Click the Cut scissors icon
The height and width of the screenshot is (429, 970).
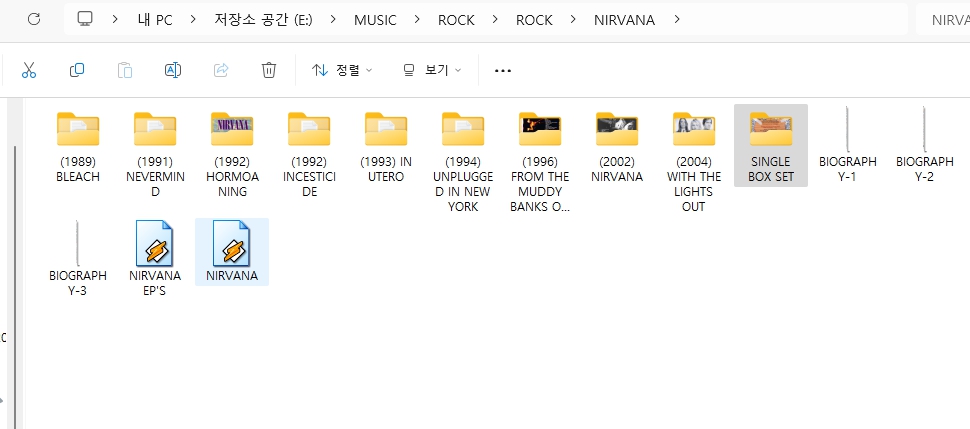[28, 70]
